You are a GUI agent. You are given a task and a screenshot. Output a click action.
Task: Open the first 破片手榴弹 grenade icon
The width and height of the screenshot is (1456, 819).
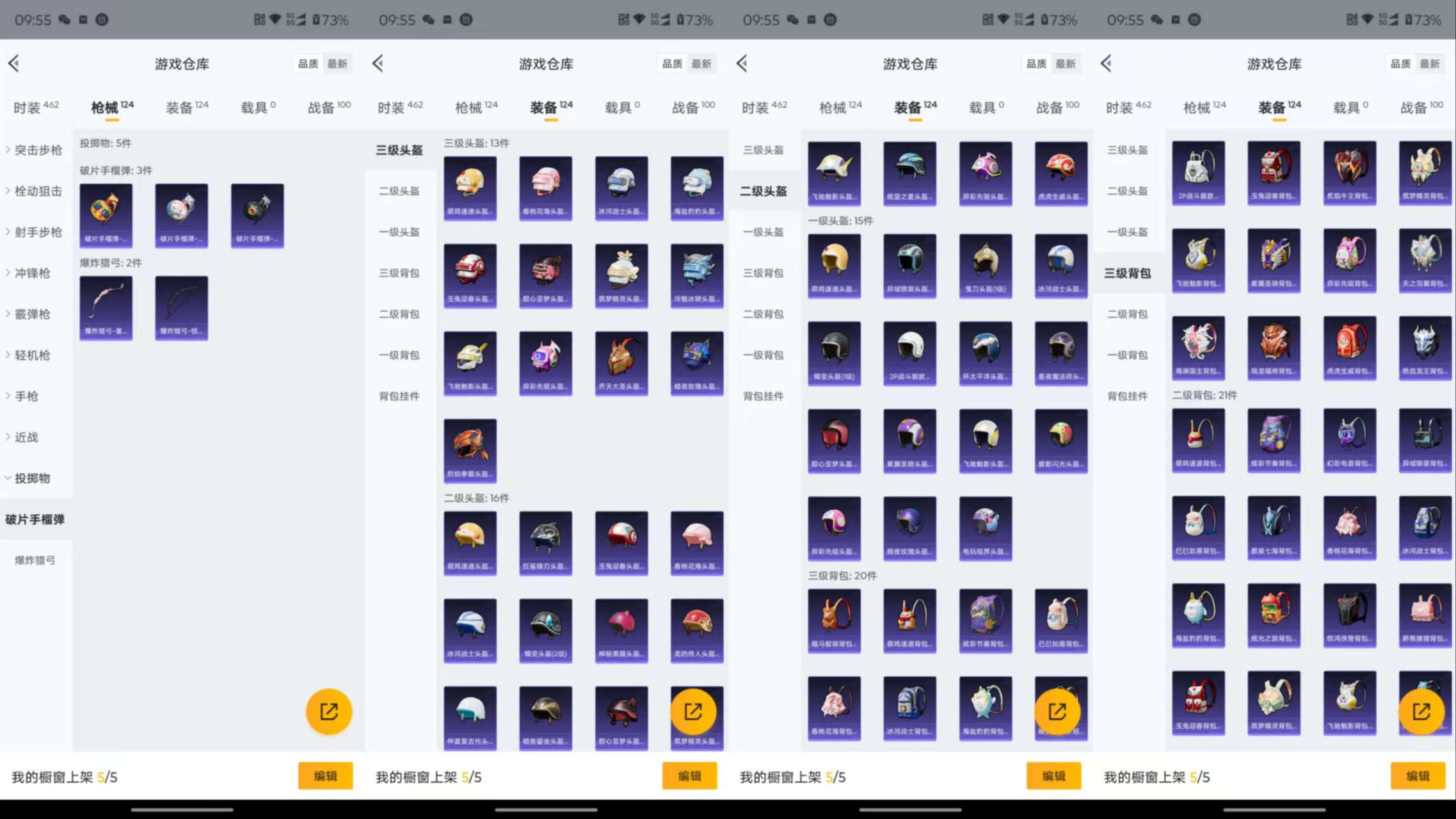pyautogui.click(x=106, y=215)
